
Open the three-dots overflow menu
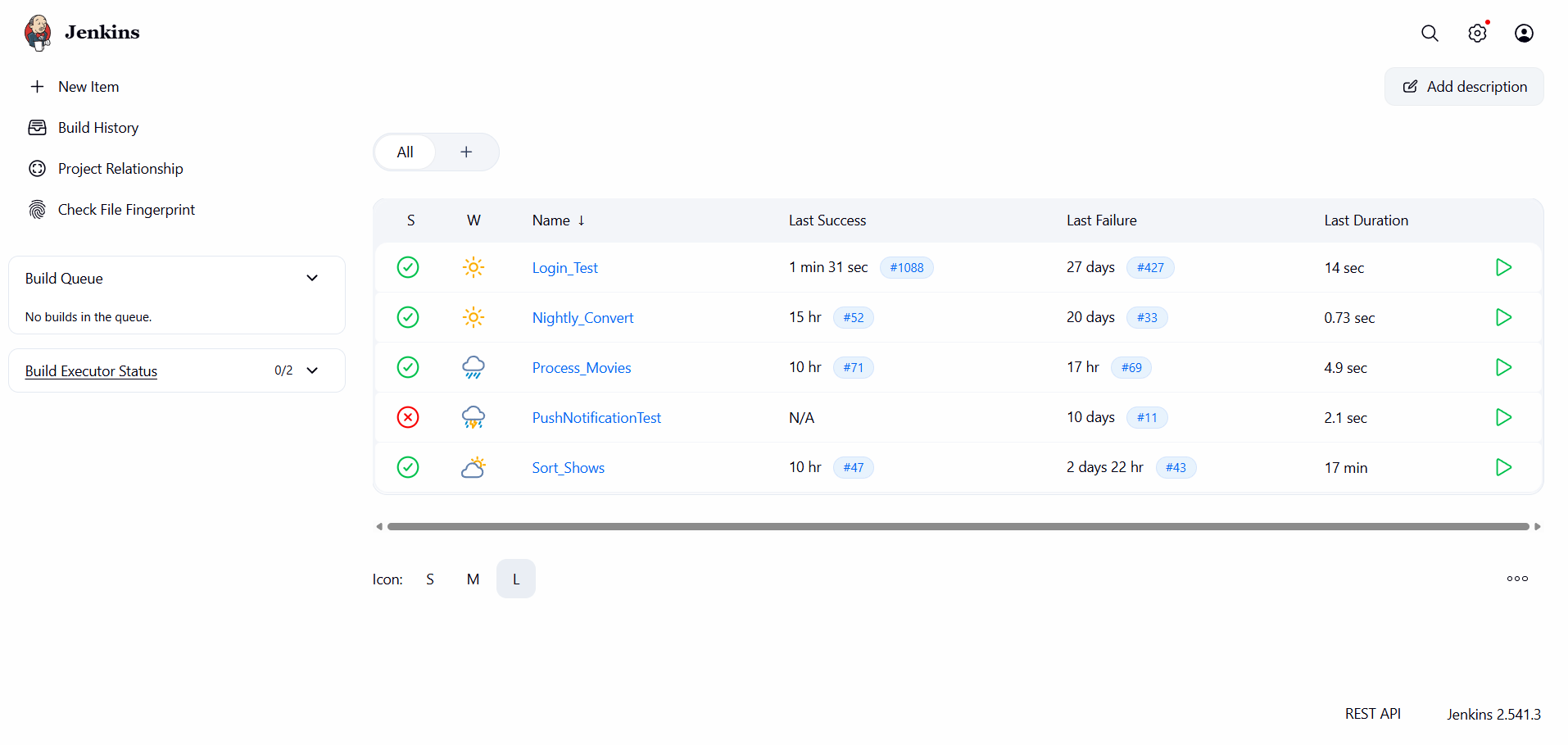click(1517, 579)
